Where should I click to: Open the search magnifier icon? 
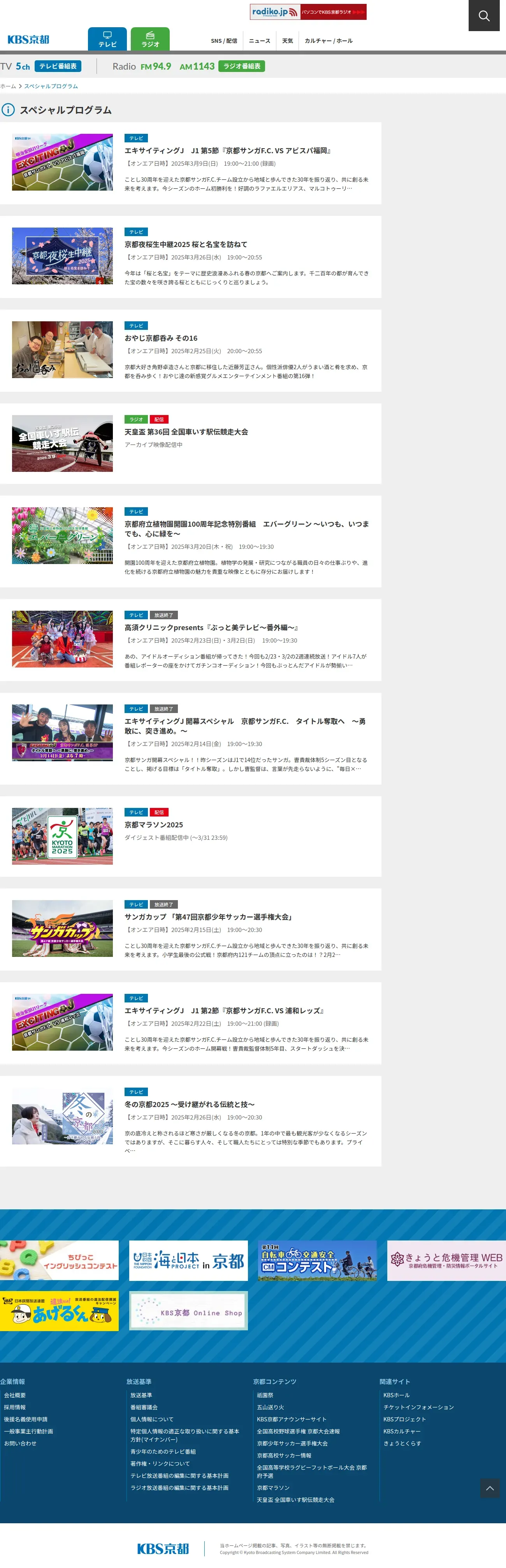484,16
